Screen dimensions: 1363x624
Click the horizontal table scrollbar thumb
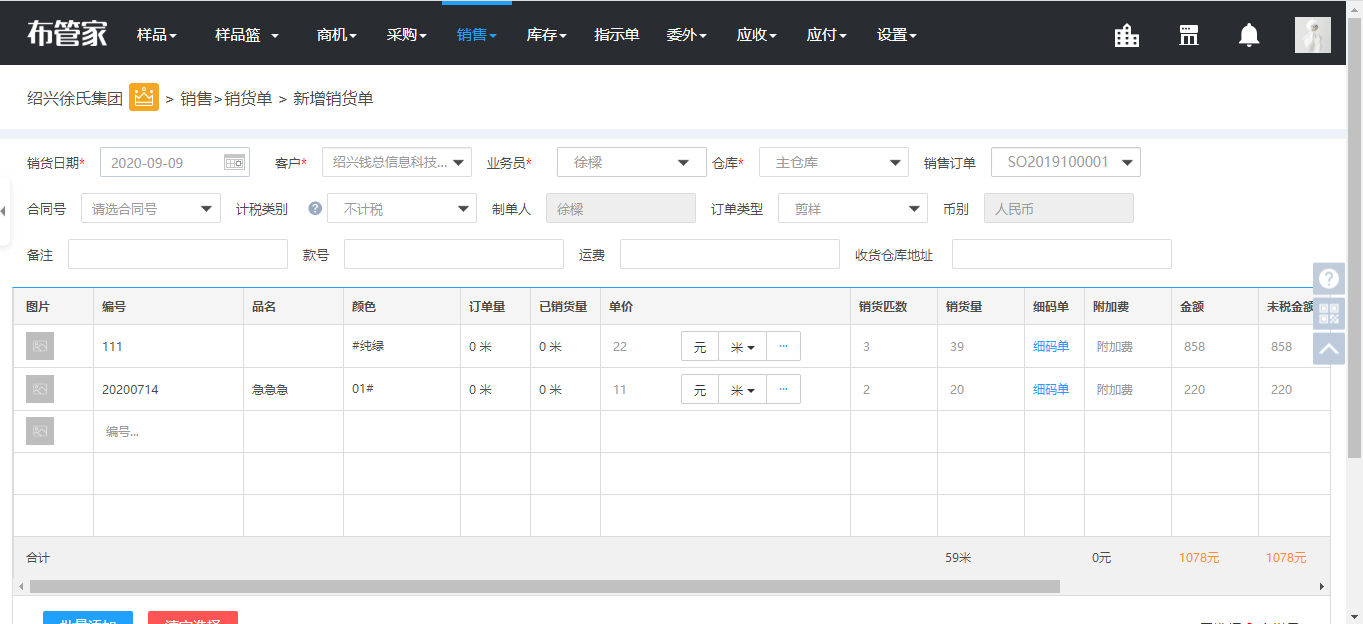(x=544, y=587)
